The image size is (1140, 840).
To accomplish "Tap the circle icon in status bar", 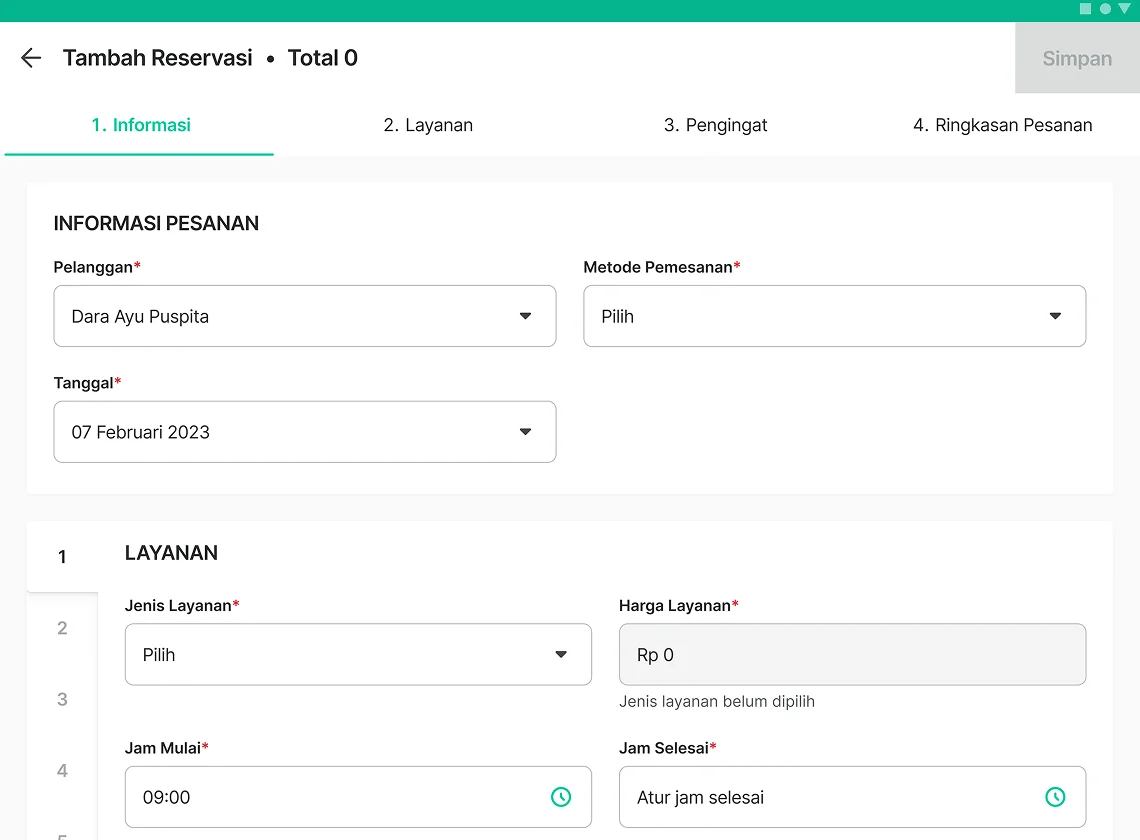I will [1105, 9].
